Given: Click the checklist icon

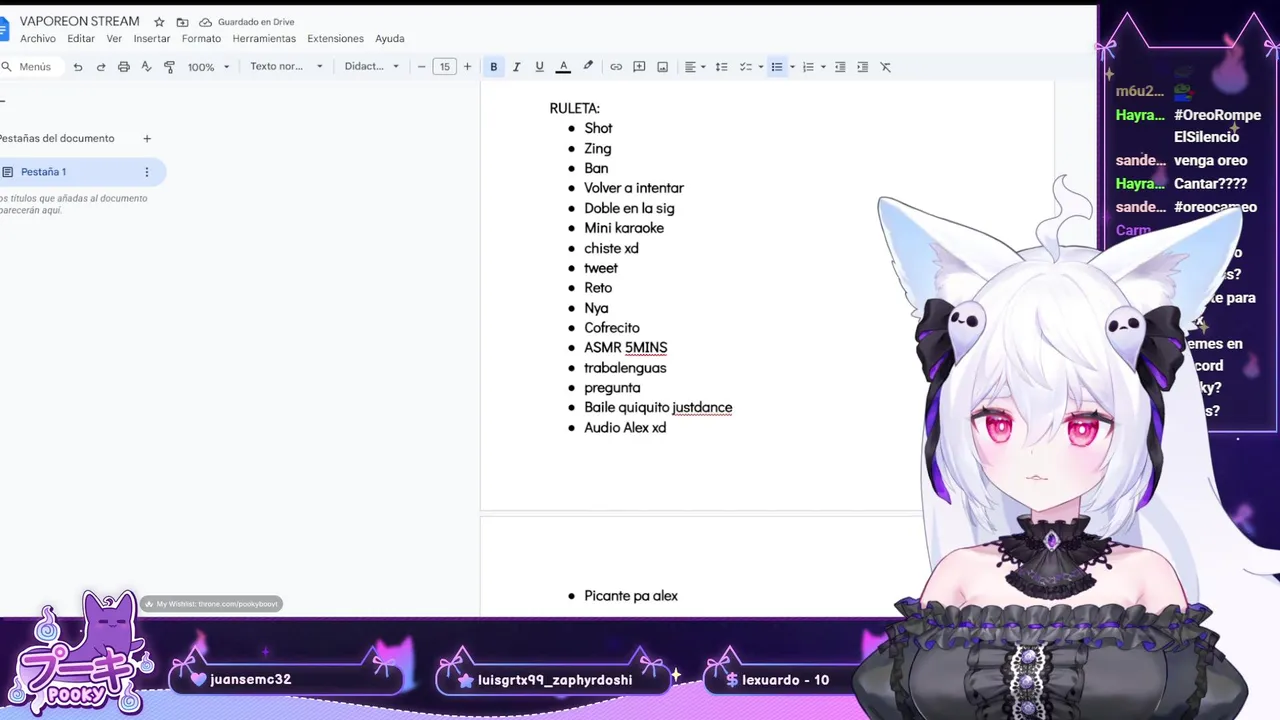Looking at the screenshot, I should click(x=745, y=67).
